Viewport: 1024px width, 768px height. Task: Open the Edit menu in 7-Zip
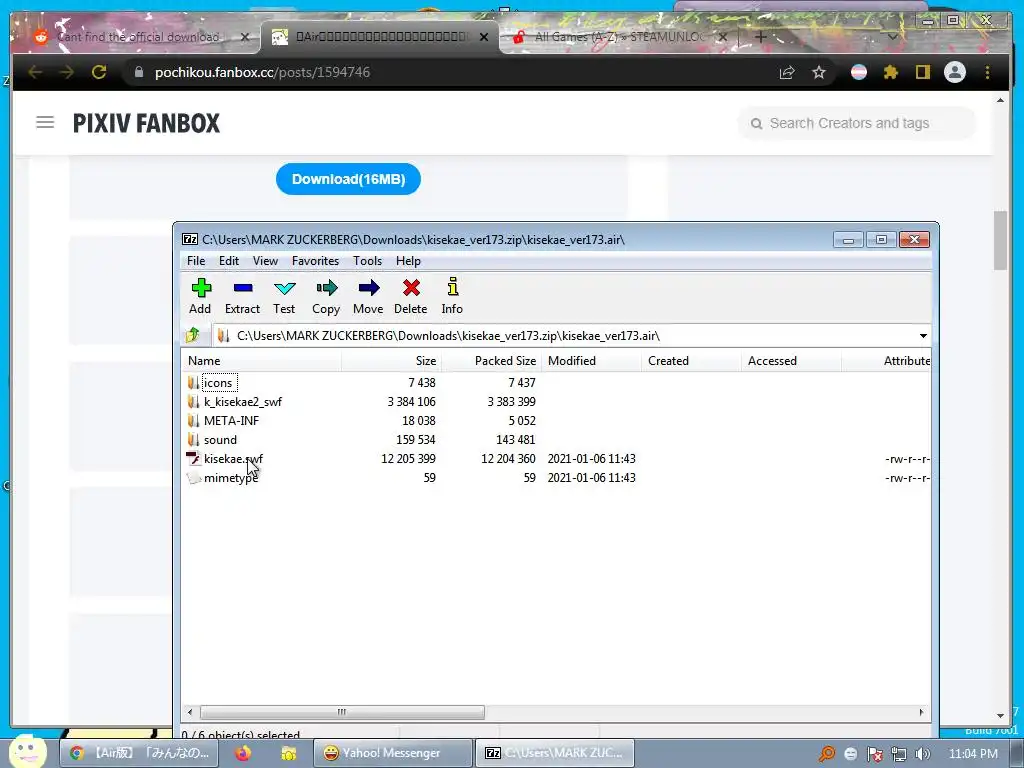tap(229, 261)
